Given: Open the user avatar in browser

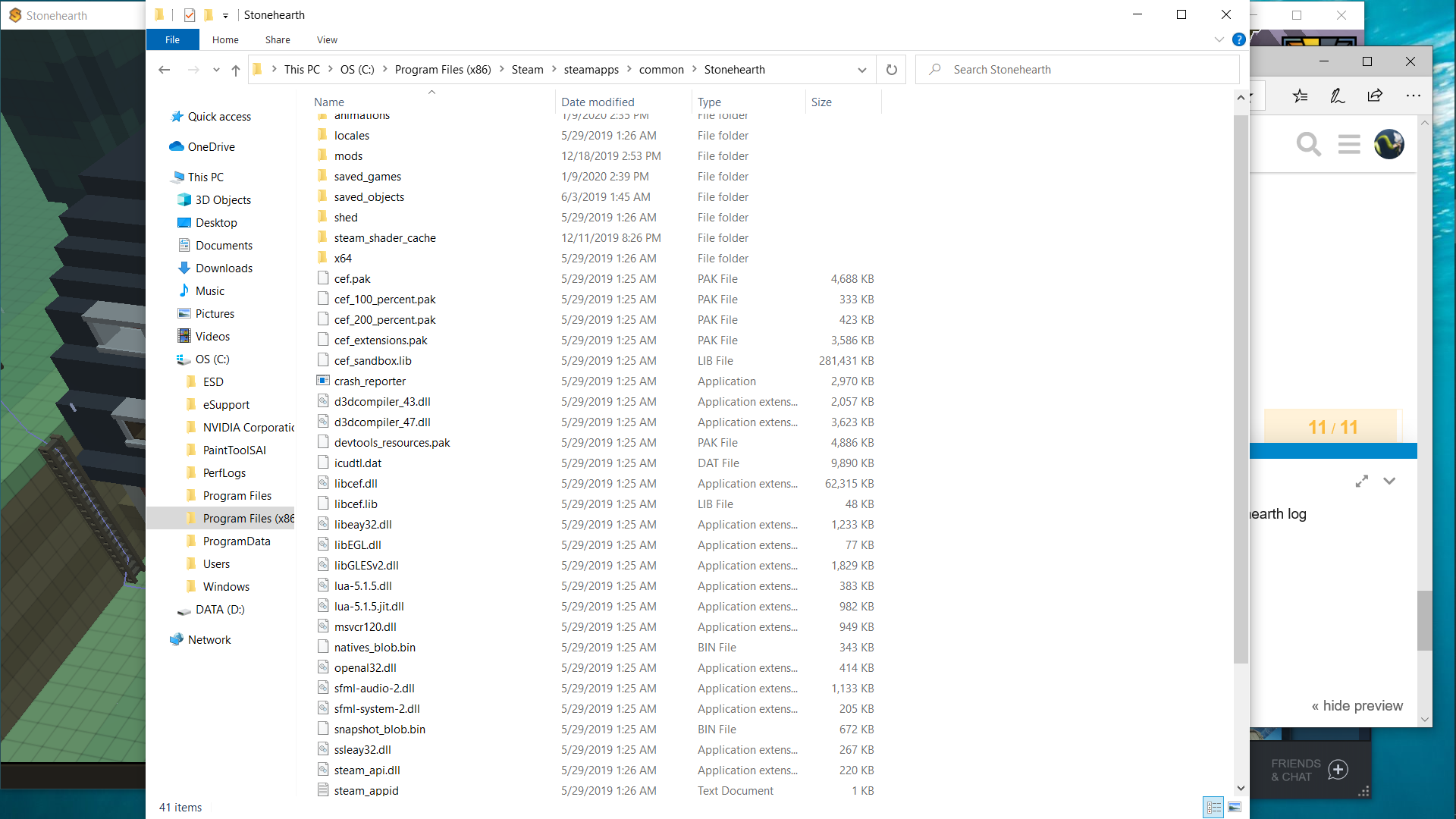Looking at the screenshot, I should tap(1389, 144).
